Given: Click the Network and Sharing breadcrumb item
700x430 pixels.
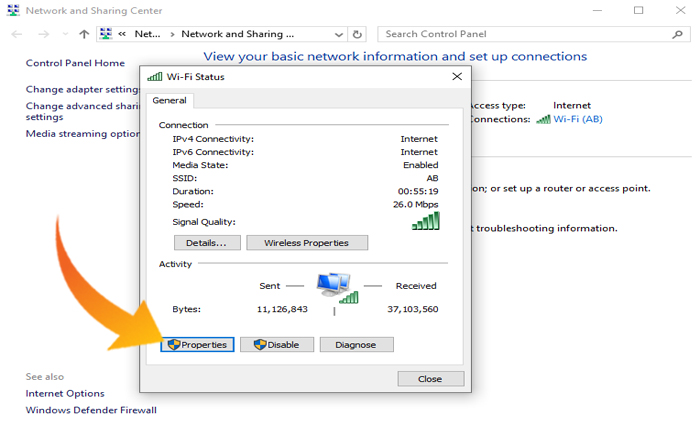Looking at the screenshot, I should point(238,34).
